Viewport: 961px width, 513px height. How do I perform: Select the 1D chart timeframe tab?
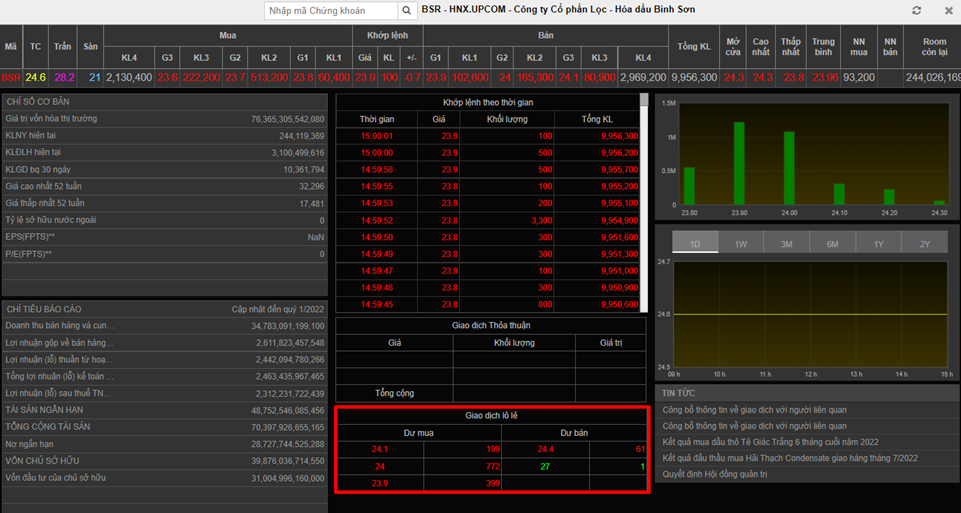click(x=695, y=242)
